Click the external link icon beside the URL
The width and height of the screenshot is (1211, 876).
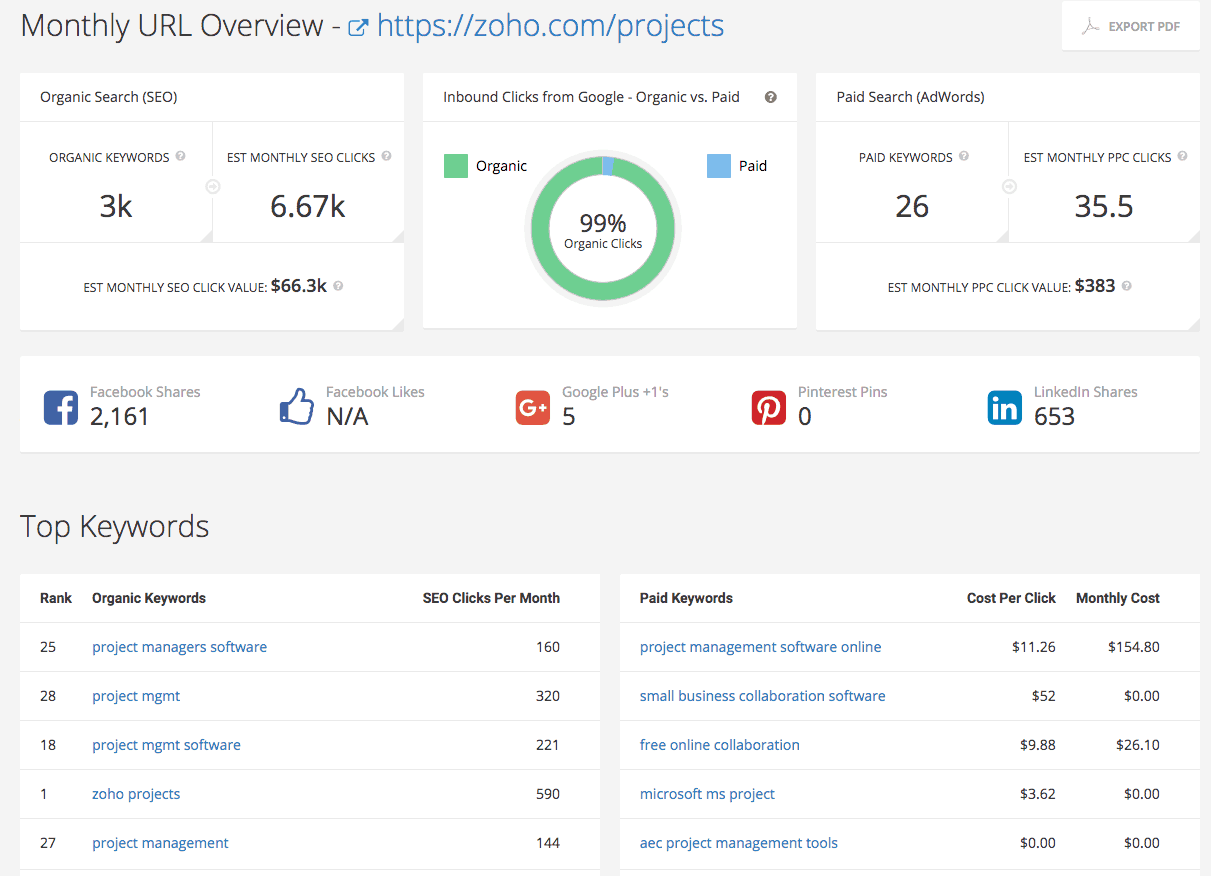(x=357, y=28)
